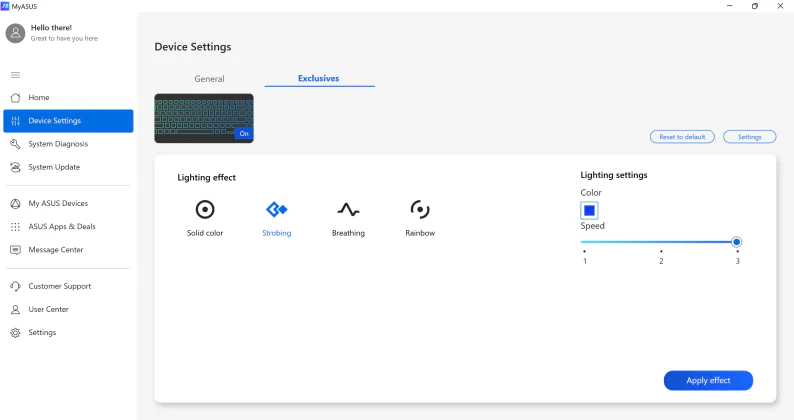The image size is (794, 420).
Task: Click the keyboard preview thumbnail
Action: [204, 118]
